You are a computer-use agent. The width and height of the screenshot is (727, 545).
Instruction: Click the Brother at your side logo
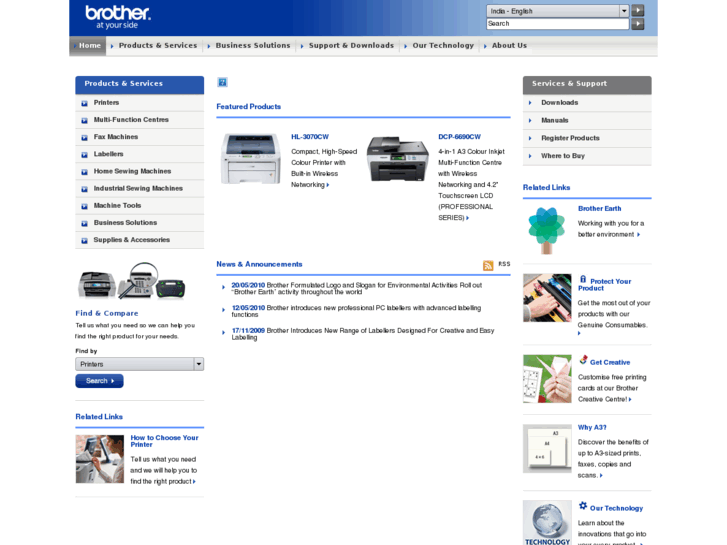coord(118,17)
